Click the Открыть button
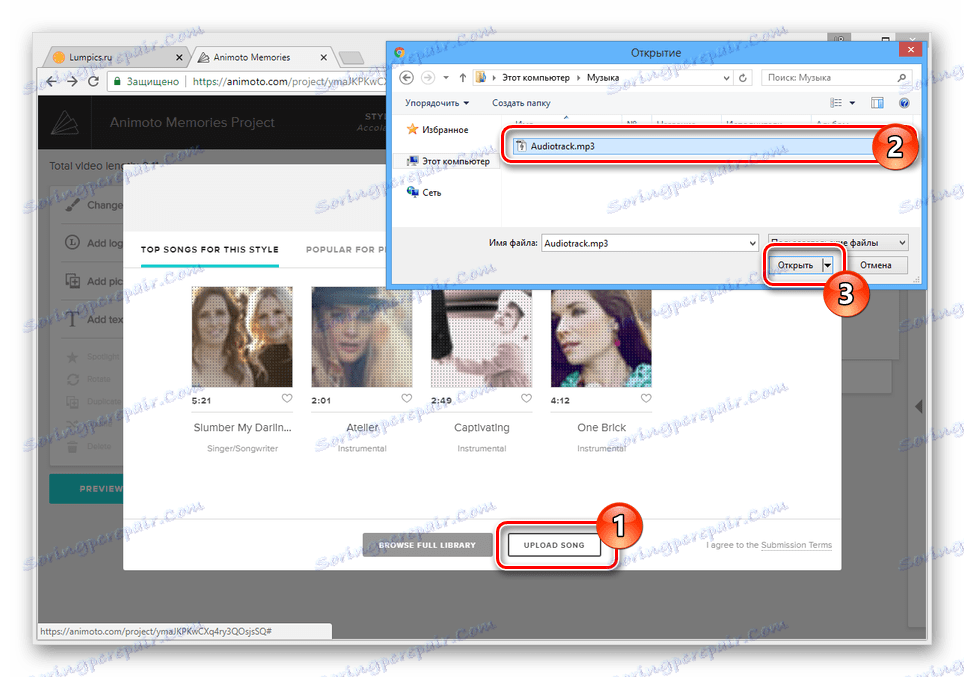The height and width of the screenshot is (677, 964). (x=795, y=265)
